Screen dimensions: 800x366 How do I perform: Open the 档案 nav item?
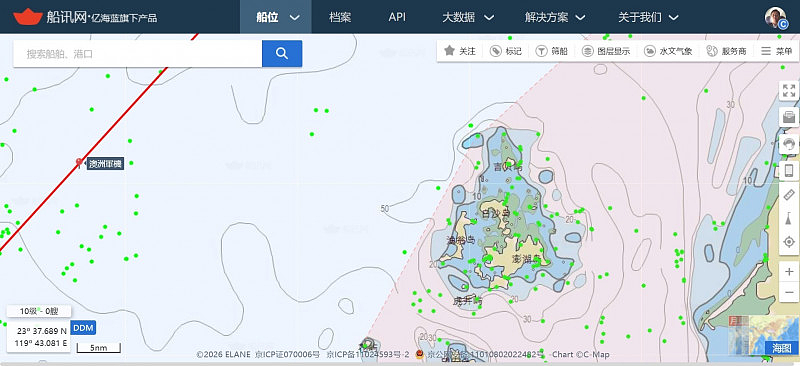coord(340,17)
